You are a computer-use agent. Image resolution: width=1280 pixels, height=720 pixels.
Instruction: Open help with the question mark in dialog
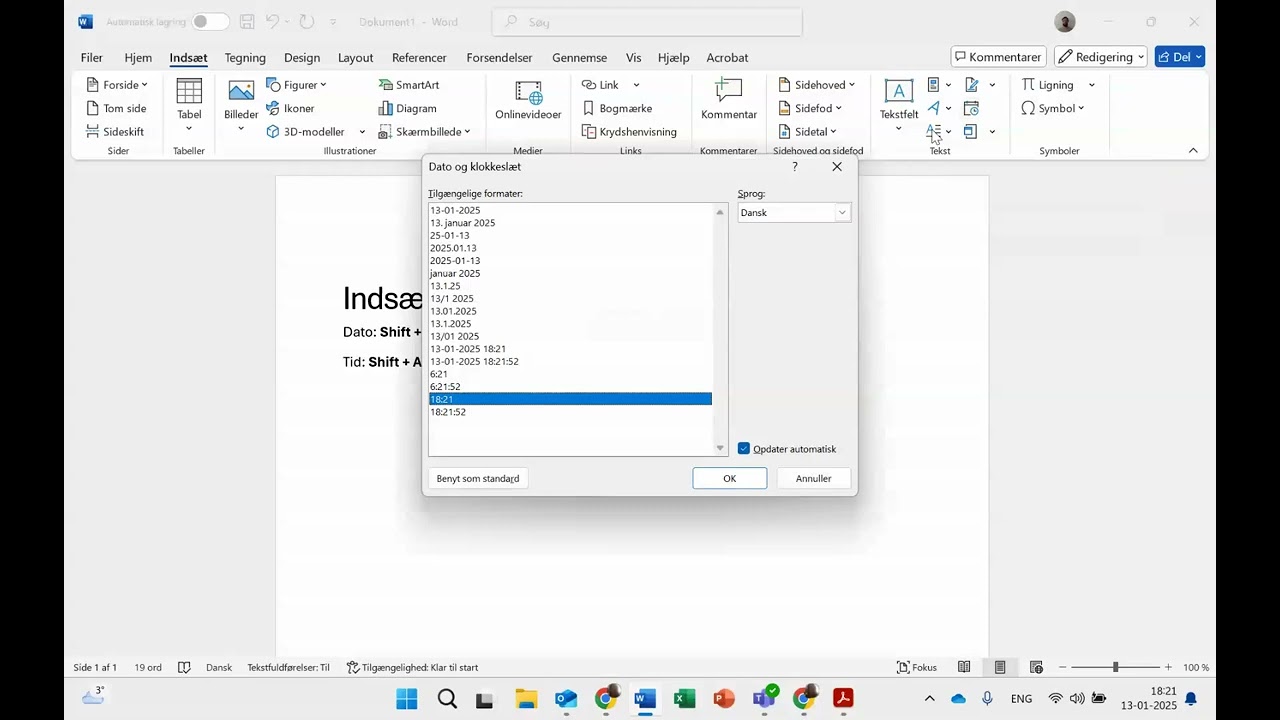pyautogui.click(x=795, y=167)
